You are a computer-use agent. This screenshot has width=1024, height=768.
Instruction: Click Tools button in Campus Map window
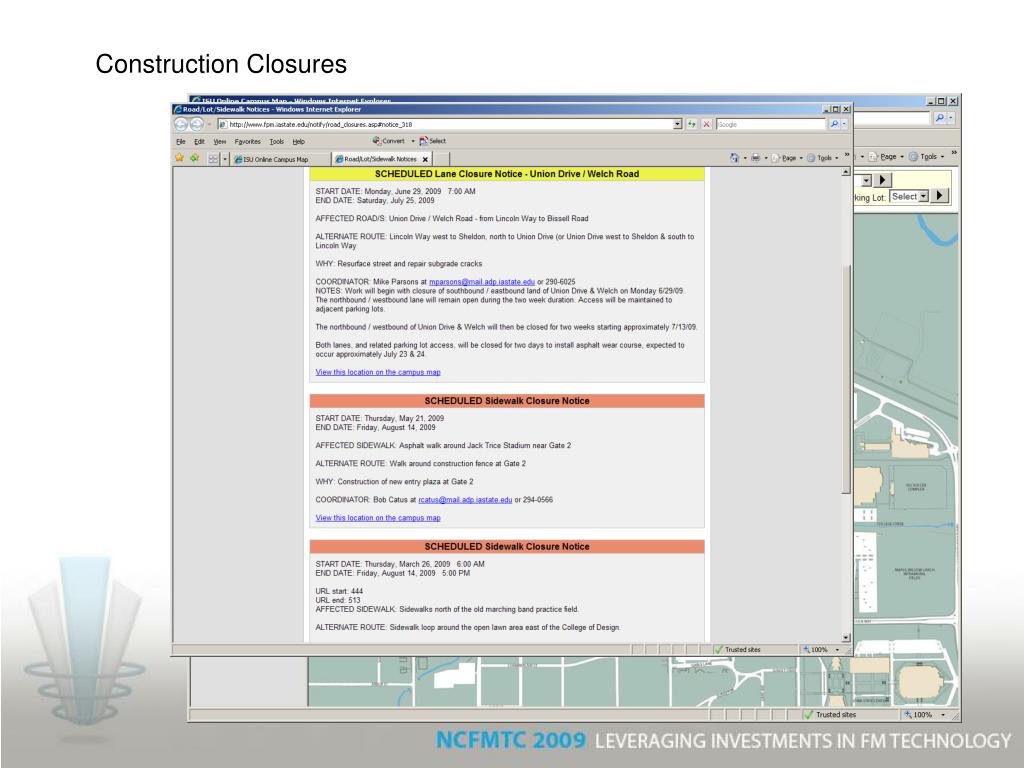tap(927, 157)
